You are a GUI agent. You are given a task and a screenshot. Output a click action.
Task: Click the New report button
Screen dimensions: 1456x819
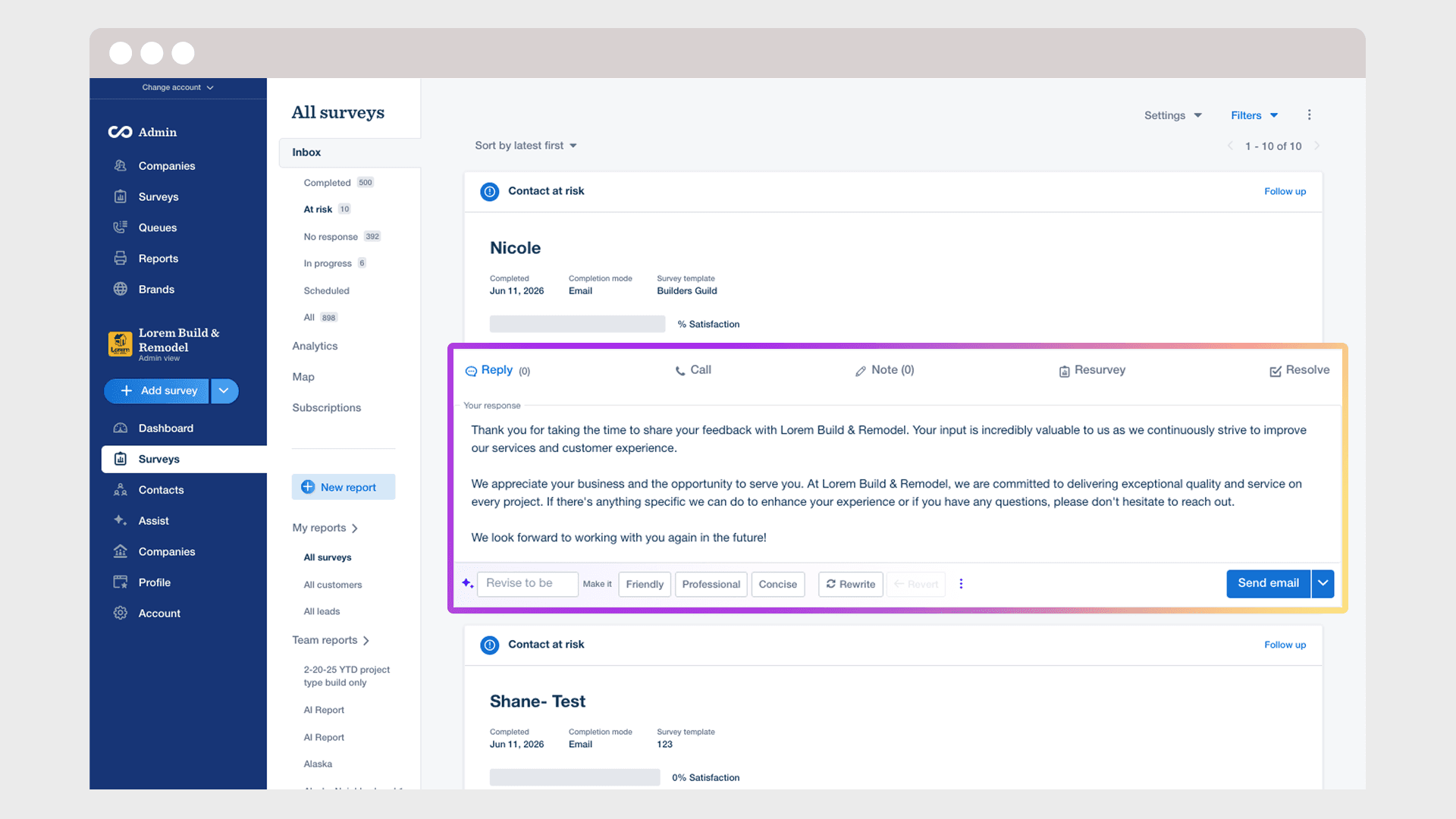(344, 487)
